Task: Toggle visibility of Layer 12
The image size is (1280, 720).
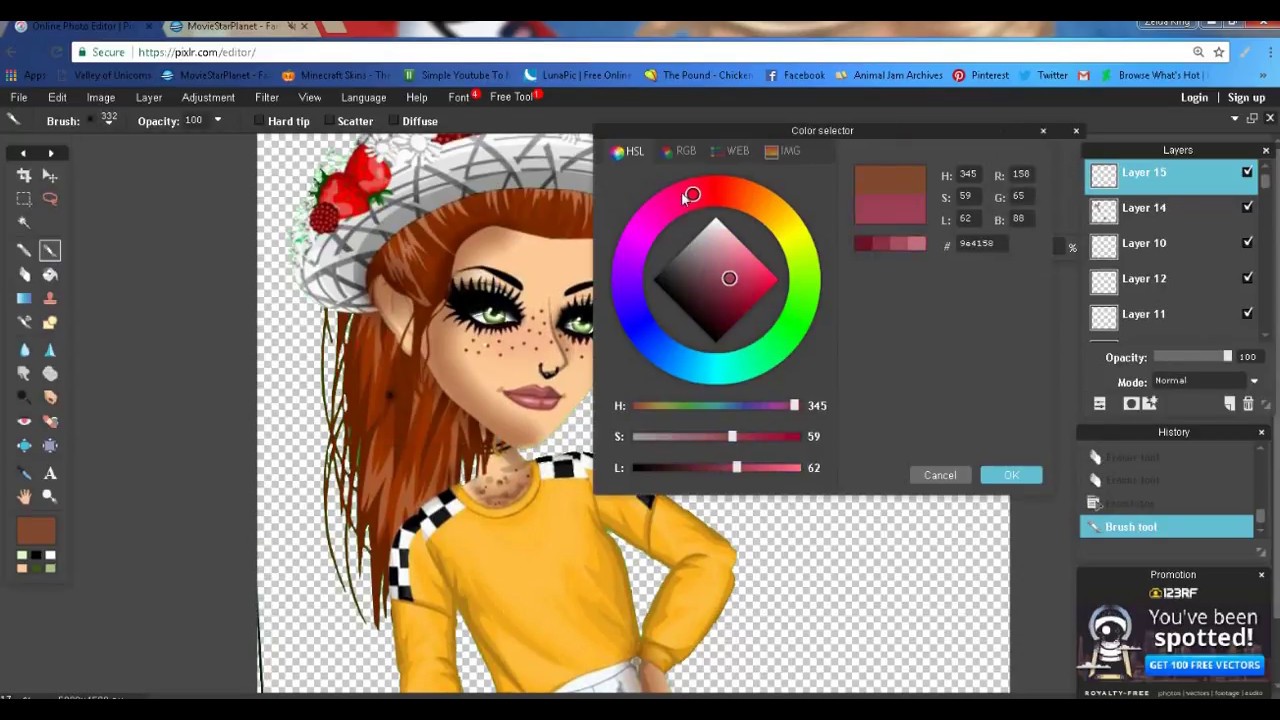Action: point(1247,278)
